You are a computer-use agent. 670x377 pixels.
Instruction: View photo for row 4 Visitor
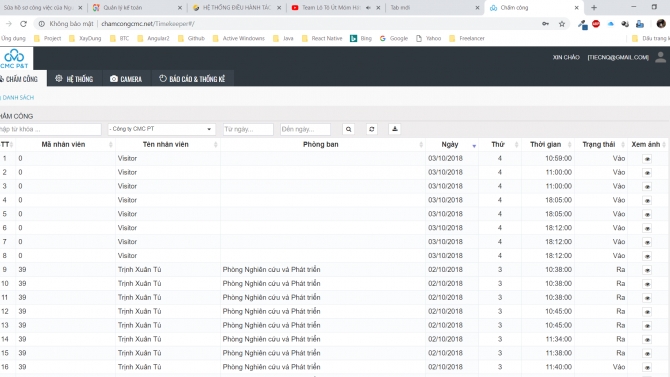[647, 200]
